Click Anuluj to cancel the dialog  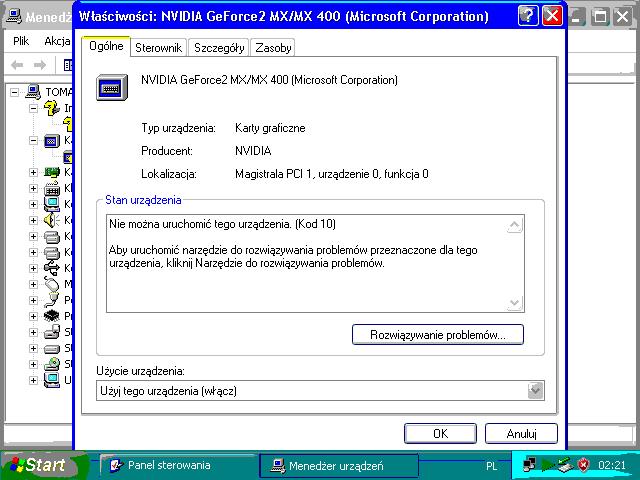tap(521, 433)
